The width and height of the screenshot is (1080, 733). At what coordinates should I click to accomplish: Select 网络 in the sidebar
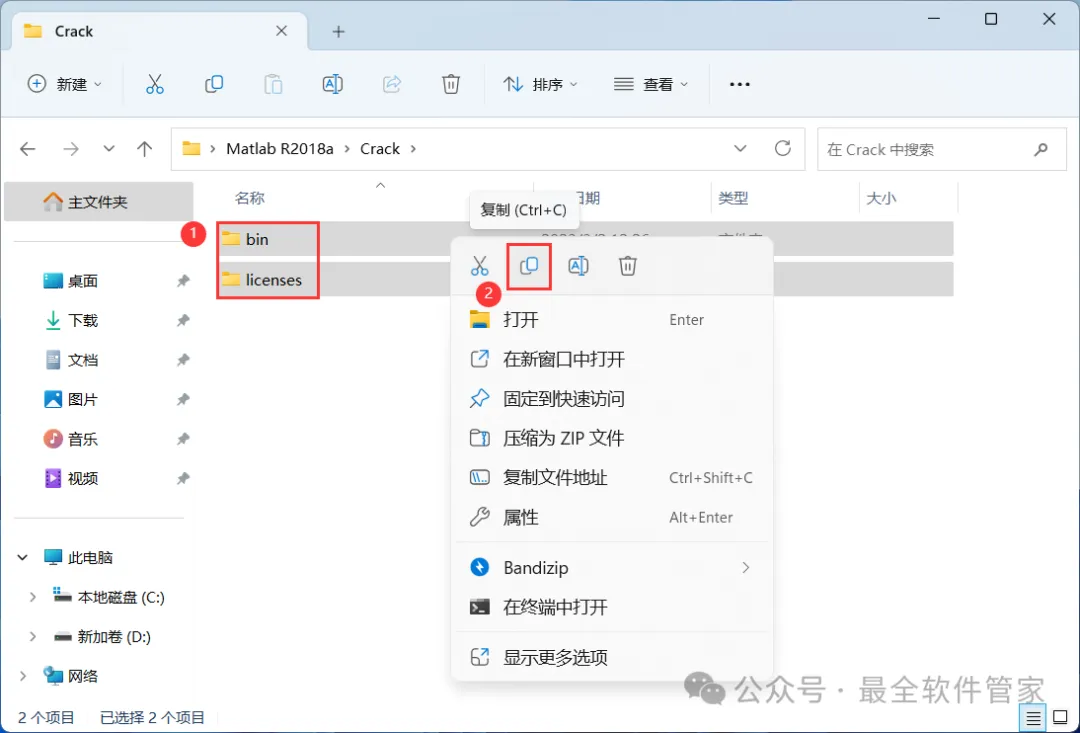[83, 676]
